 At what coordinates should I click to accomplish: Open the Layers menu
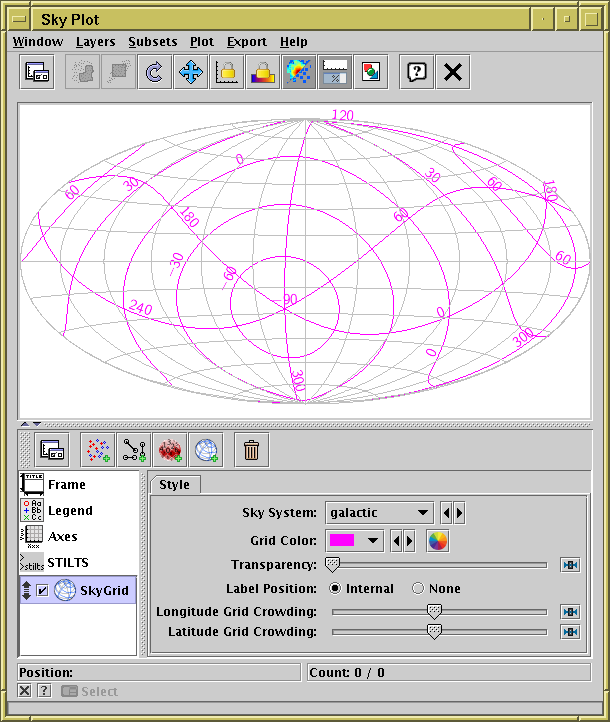(x=95, y=41)
